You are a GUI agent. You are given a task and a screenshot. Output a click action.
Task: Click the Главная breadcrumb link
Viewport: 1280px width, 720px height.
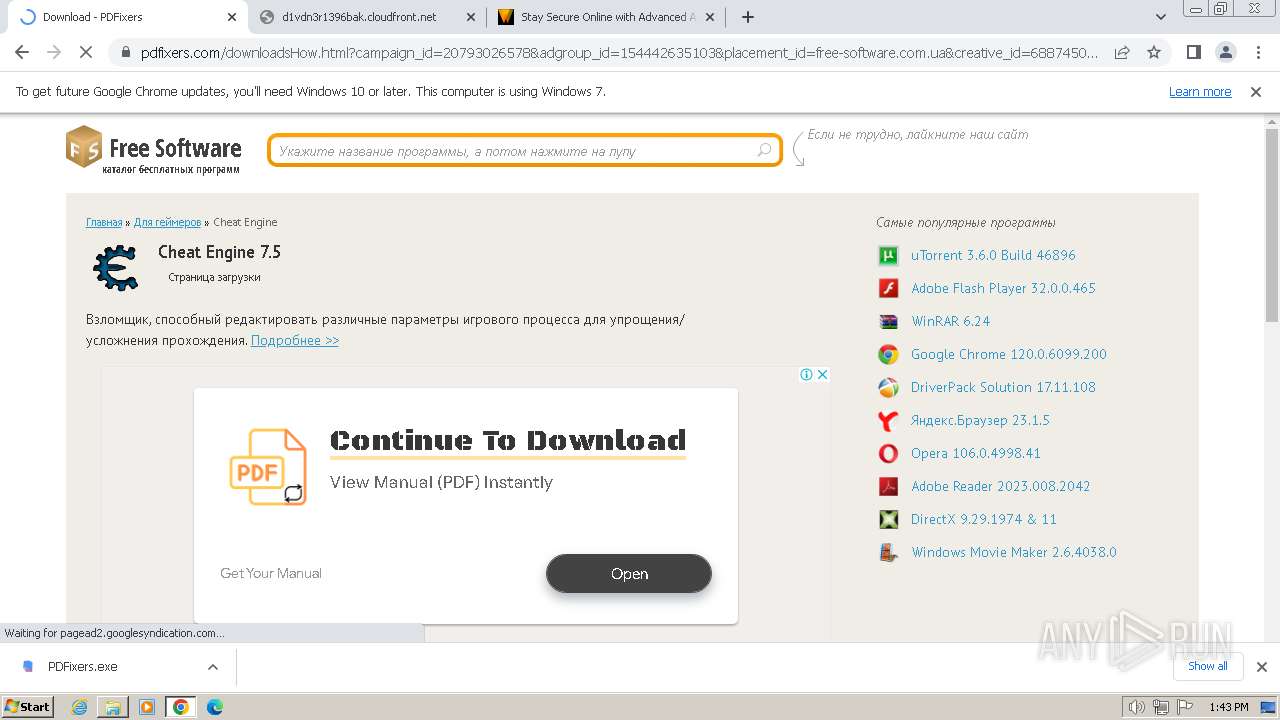104,222
